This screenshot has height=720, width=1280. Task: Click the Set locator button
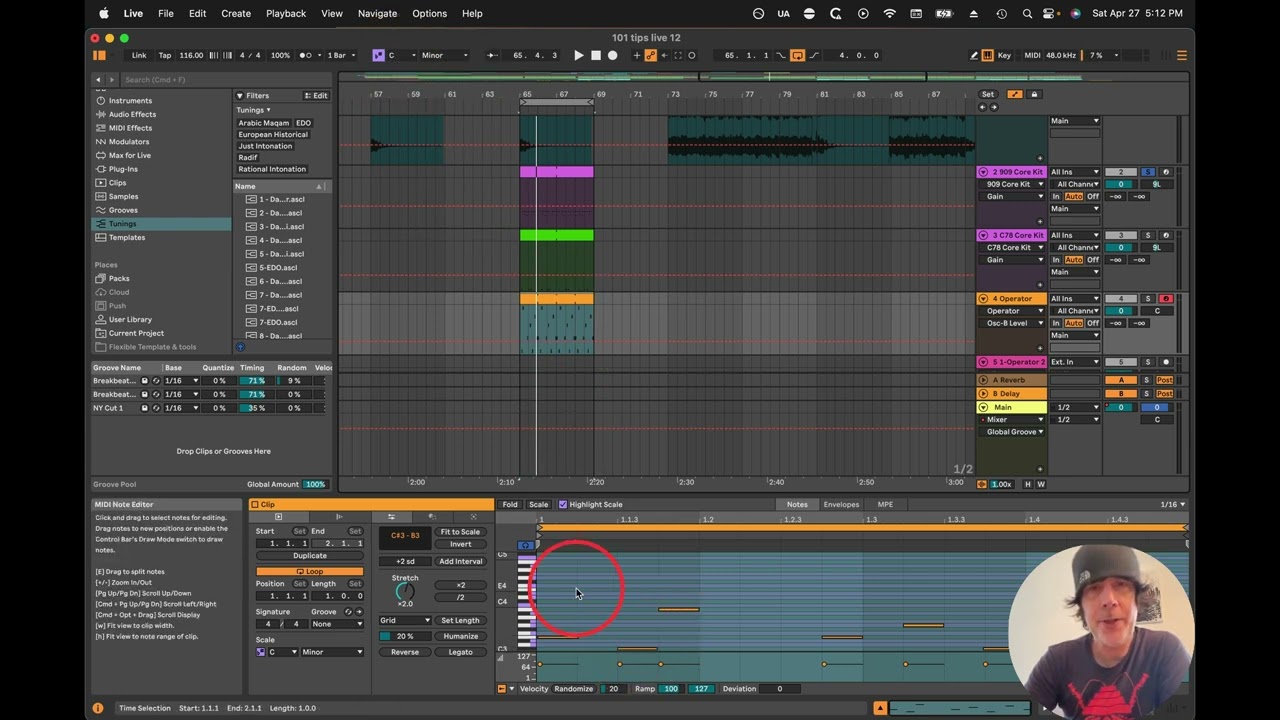point(987,94)
